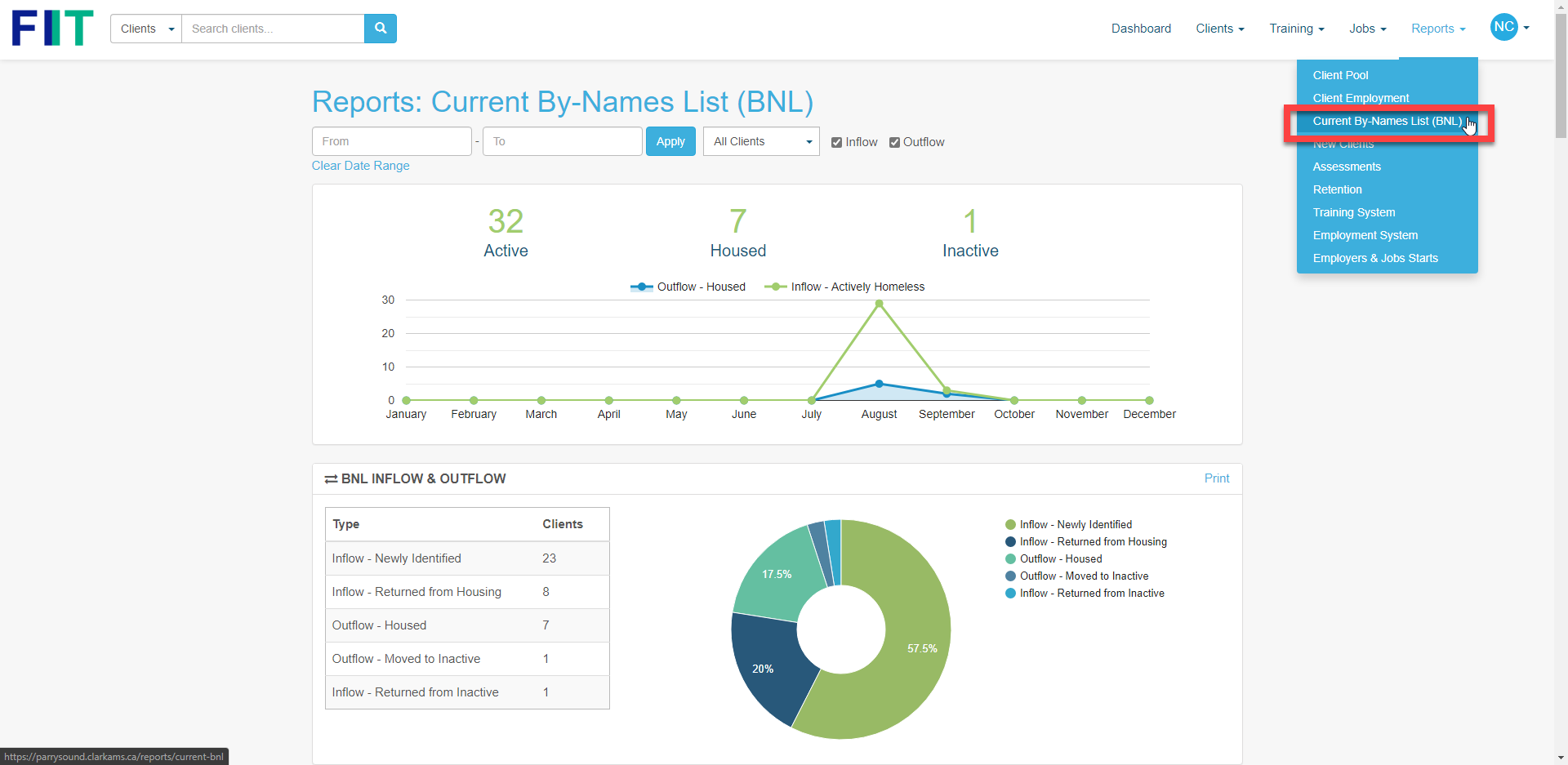Screen dimensions: 1568x765
Task: Click the From date input field
Action: pos(391,141)
